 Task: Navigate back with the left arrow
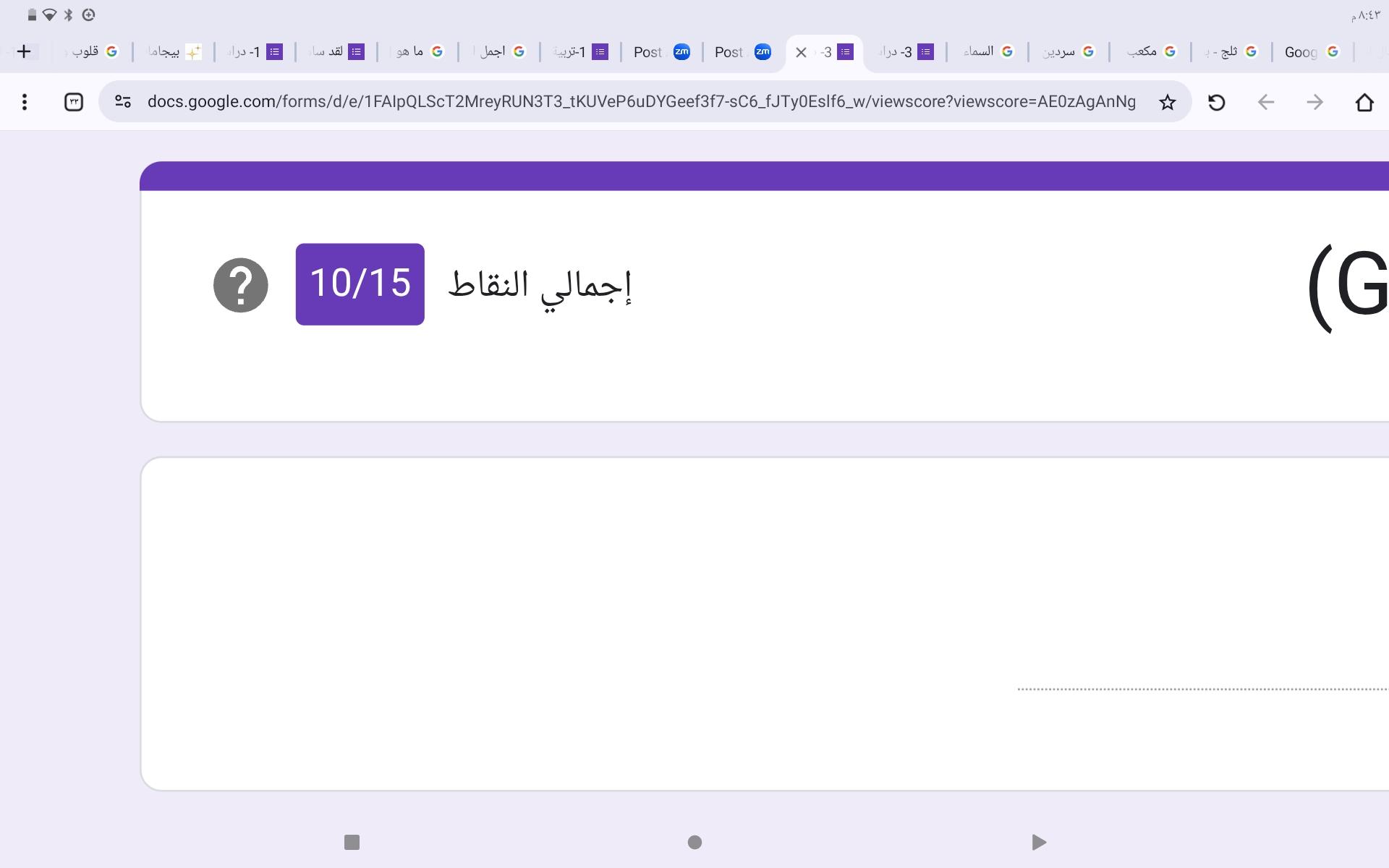pos(1265,103)
